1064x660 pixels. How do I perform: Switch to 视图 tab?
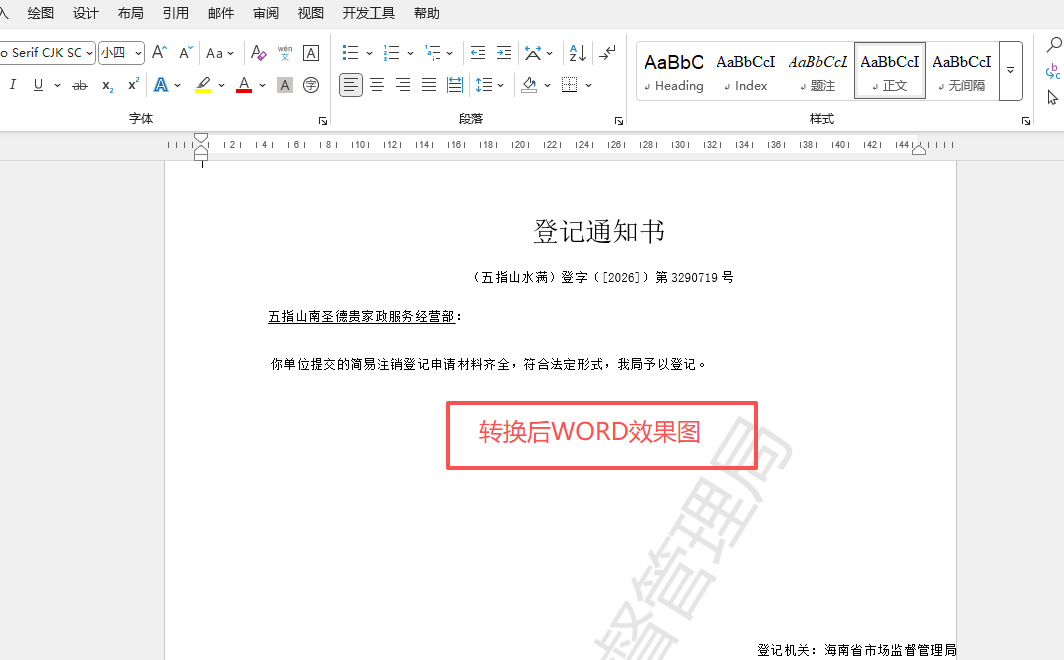311,13
